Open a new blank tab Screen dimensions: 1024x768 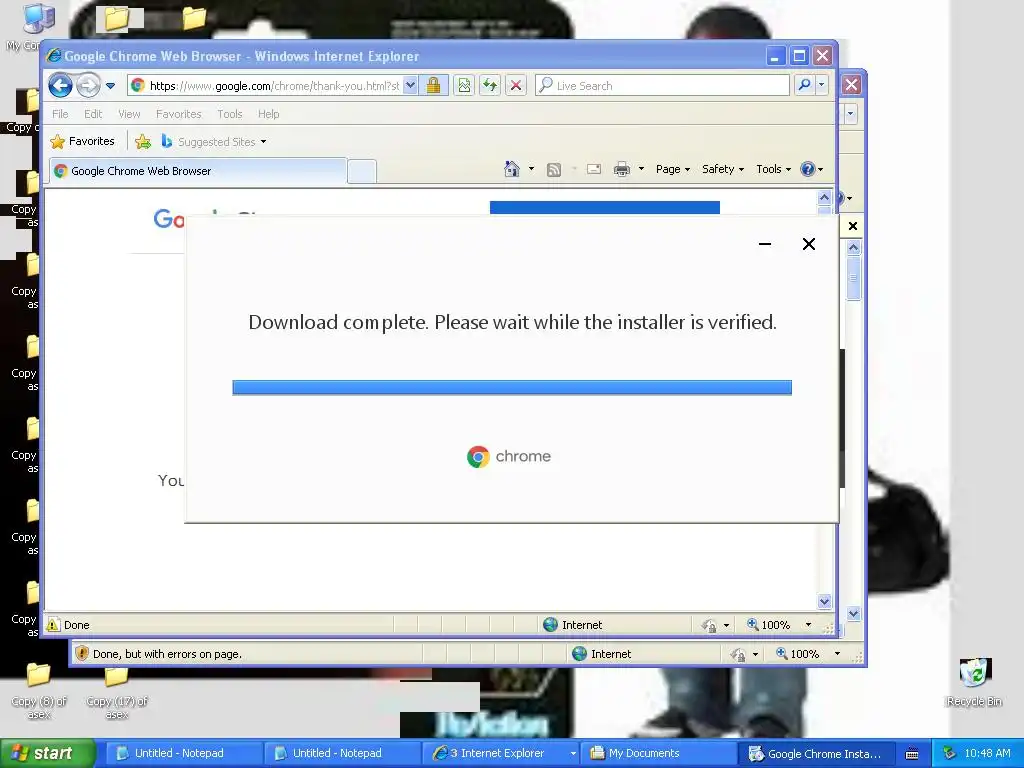coord(362,172)
